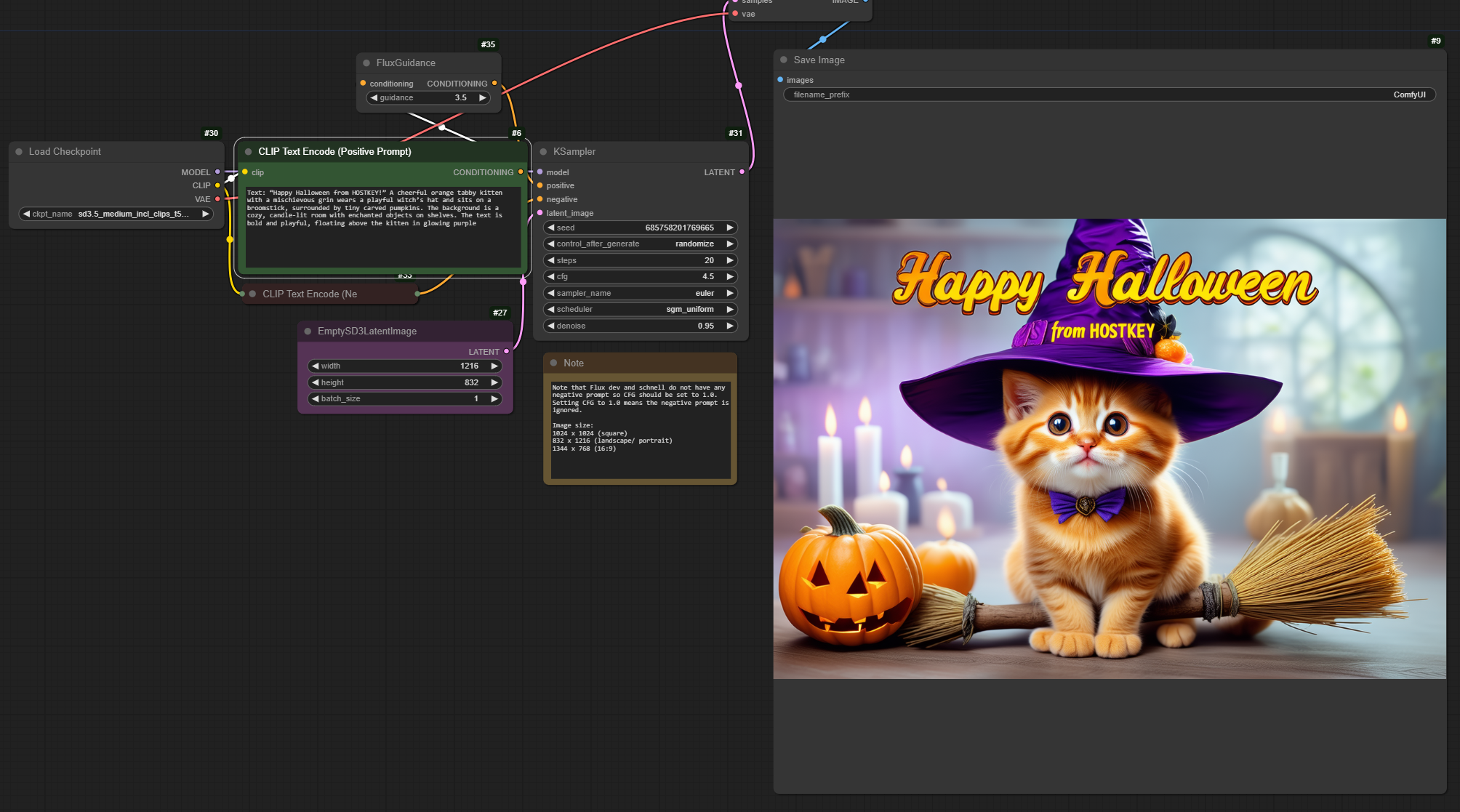The width and height of the screenshot is (1460, 812).
Task: Click the EmptySD3LatentImage LATENT output socket
Action: (507, 352)
